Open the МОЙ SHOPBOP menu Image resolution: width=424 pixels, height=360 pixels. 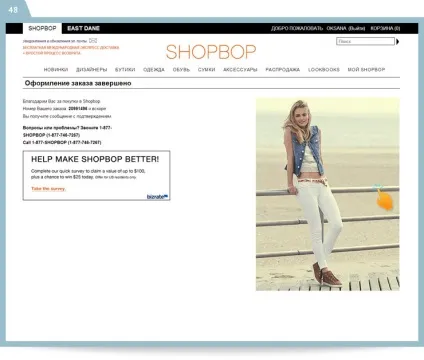(x=366, y=70)
